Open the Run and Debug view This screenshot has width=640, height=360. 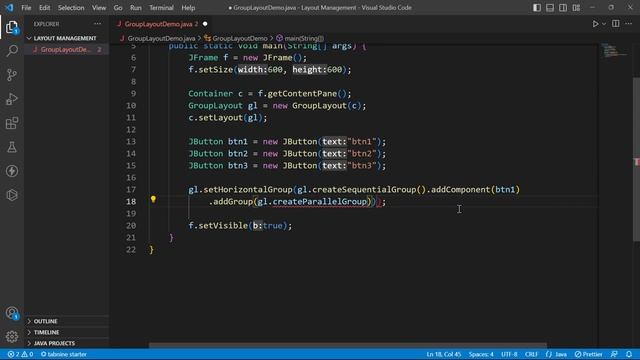12,99
